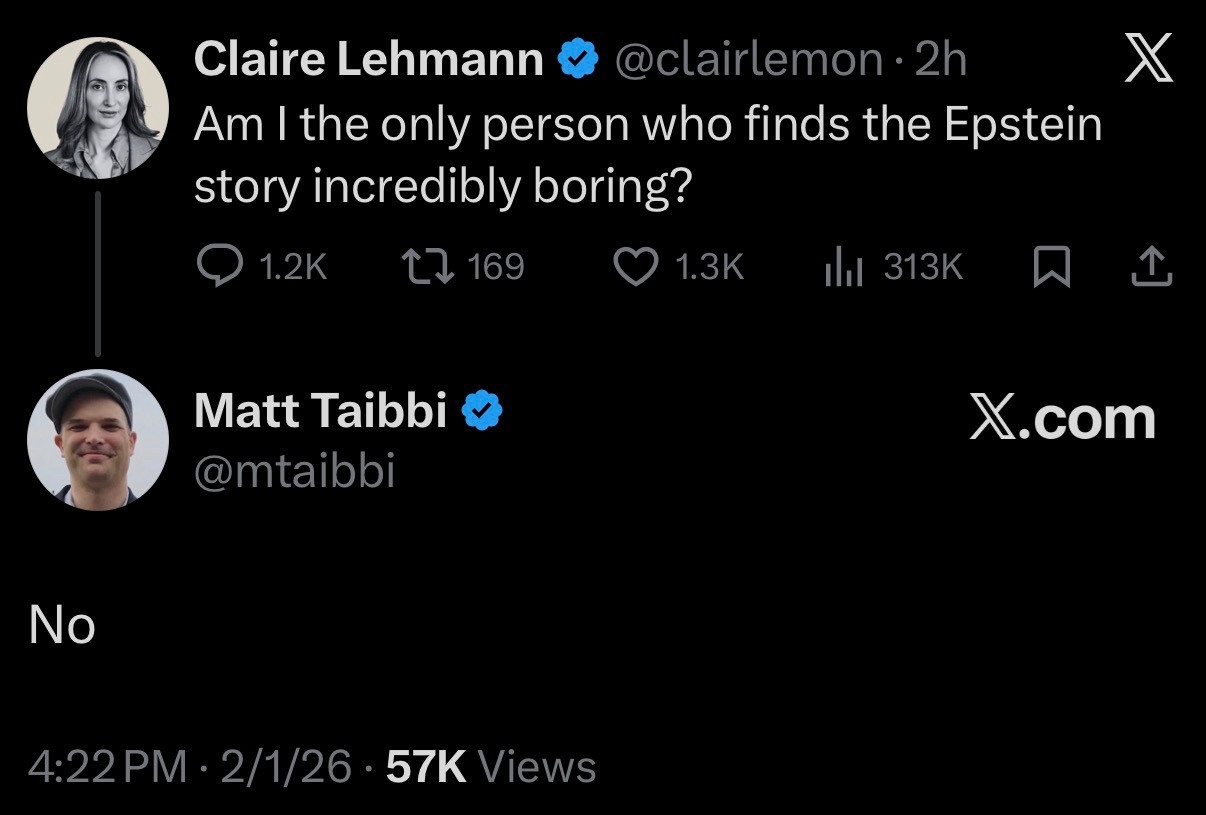Open the @mtaibbi handle link
The width and height of the screenshot is (1206, 815).
click(x=294, y=470)
